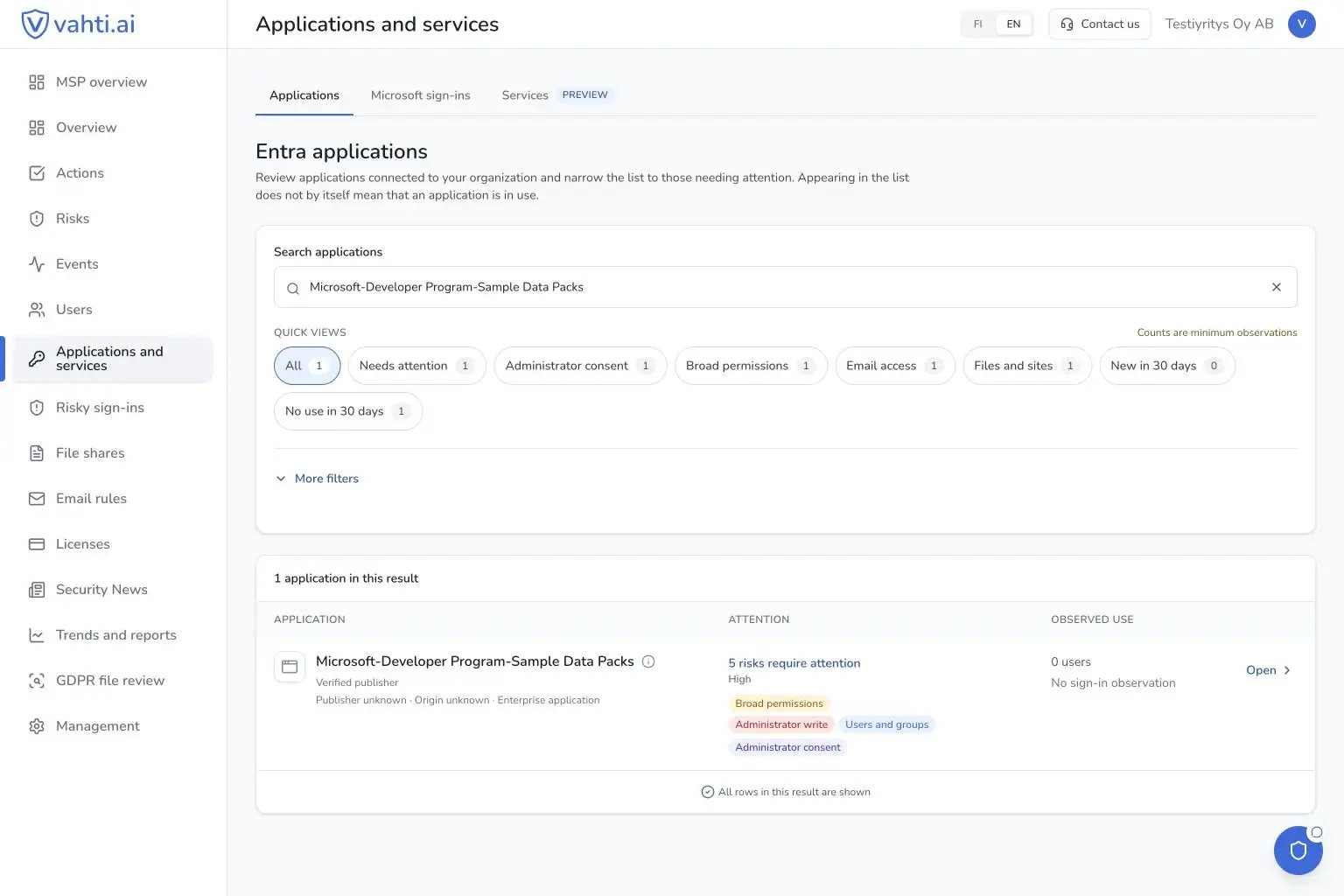
Task: Click the Overview grid icon
Action: [37, 128]
